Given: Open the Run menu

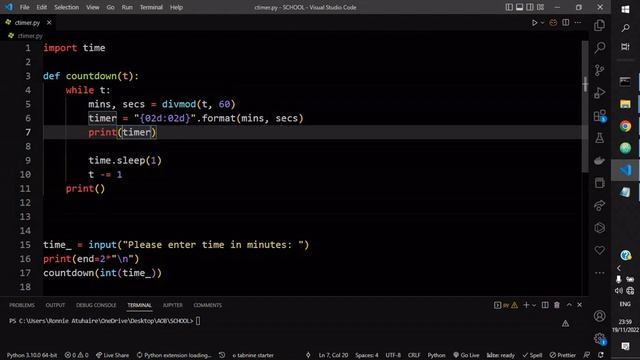Looking at the screenshot, I should click(127, 7).
